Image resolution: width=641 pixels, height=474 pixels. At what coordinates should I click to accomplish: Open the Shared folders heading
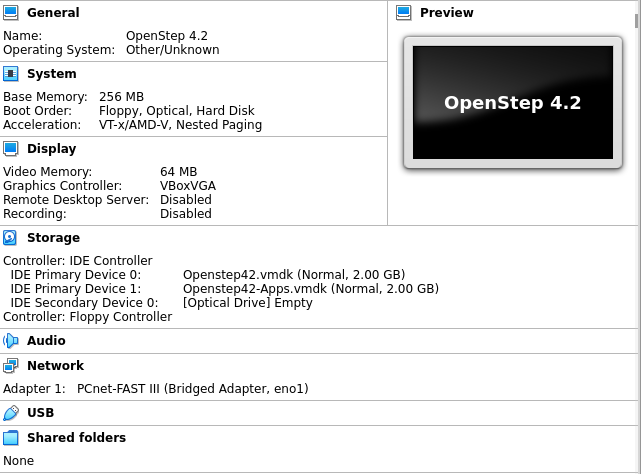(x=76, y=438)
